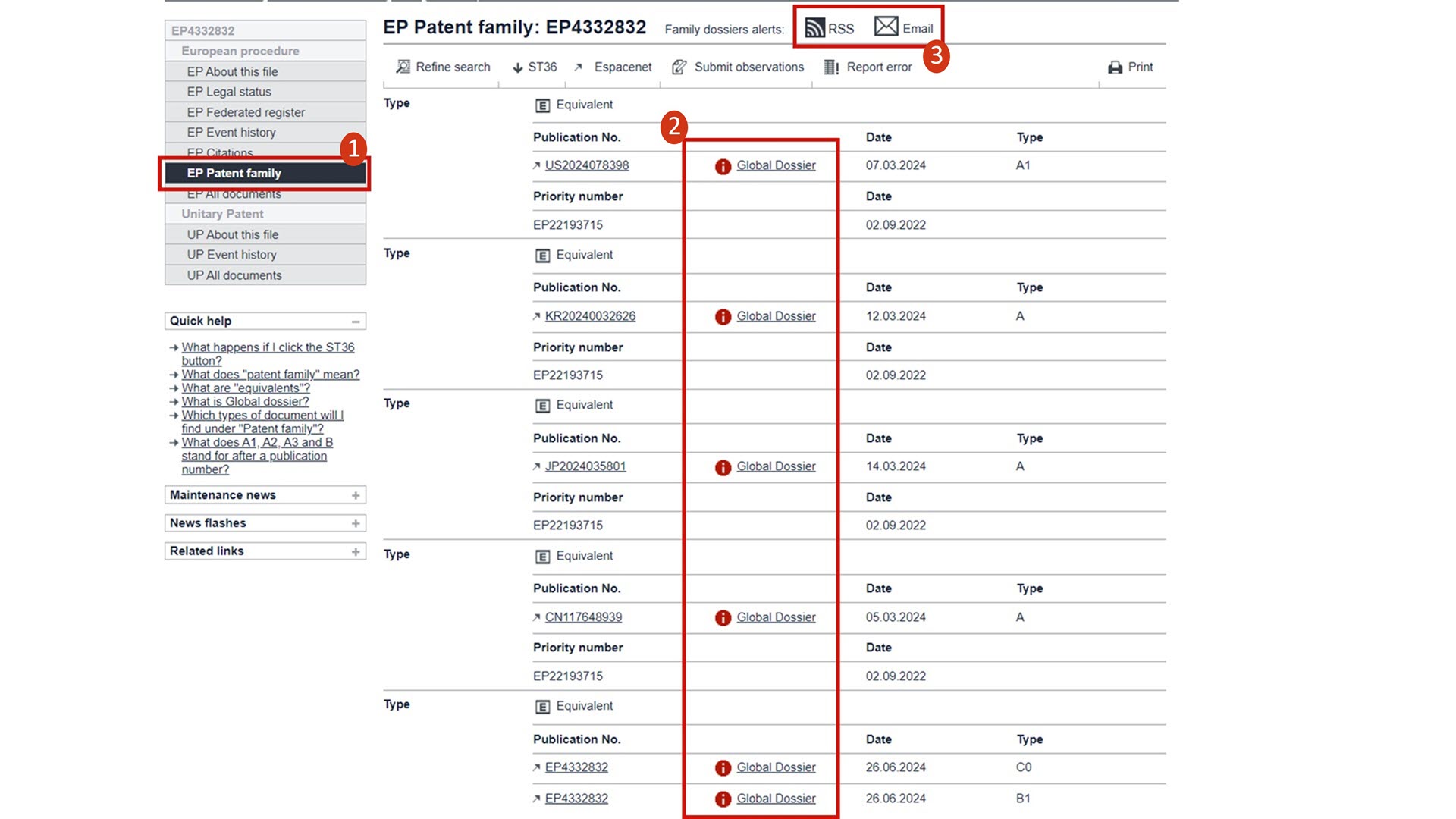Click red info icon beside US2024078398
1456x819 pixels.
pos(723,166)
